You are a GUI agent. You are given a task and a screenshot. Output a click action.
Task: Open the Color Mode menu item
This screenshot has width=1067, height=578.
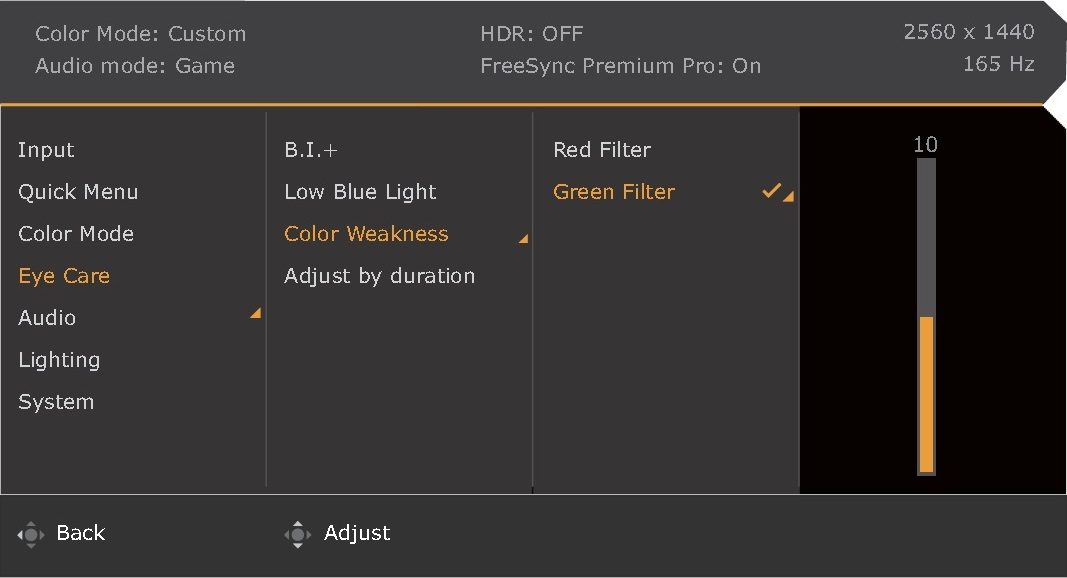(x=76, y=234)
